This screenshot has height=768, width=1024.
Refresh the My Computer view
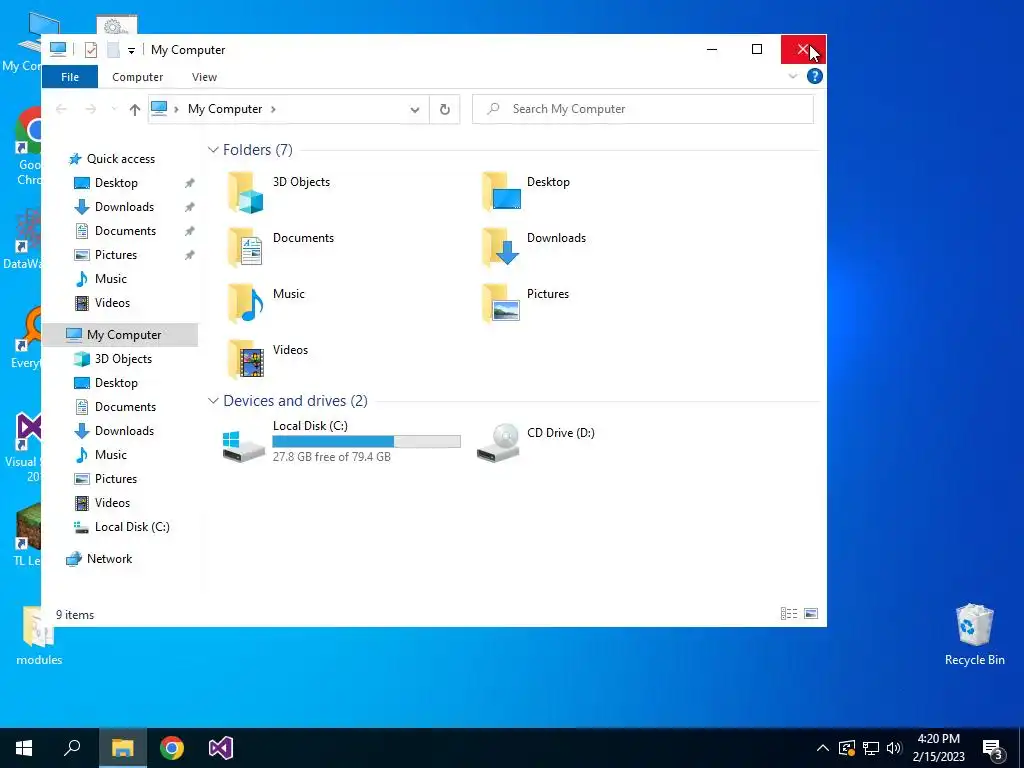pos(445,109)
